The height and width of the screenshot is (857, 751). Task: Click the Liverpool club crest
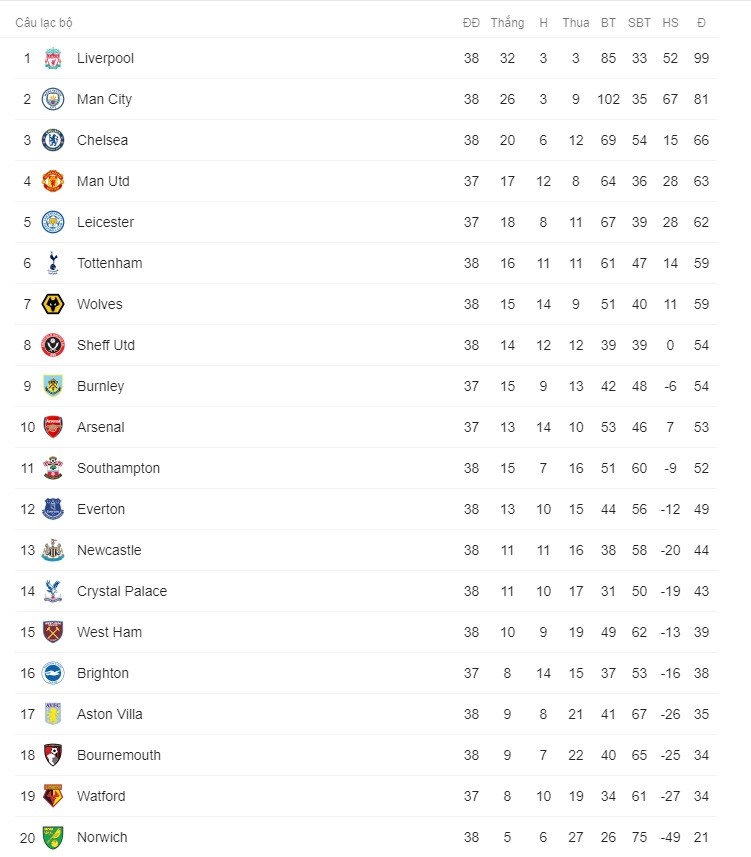point(53,58)
